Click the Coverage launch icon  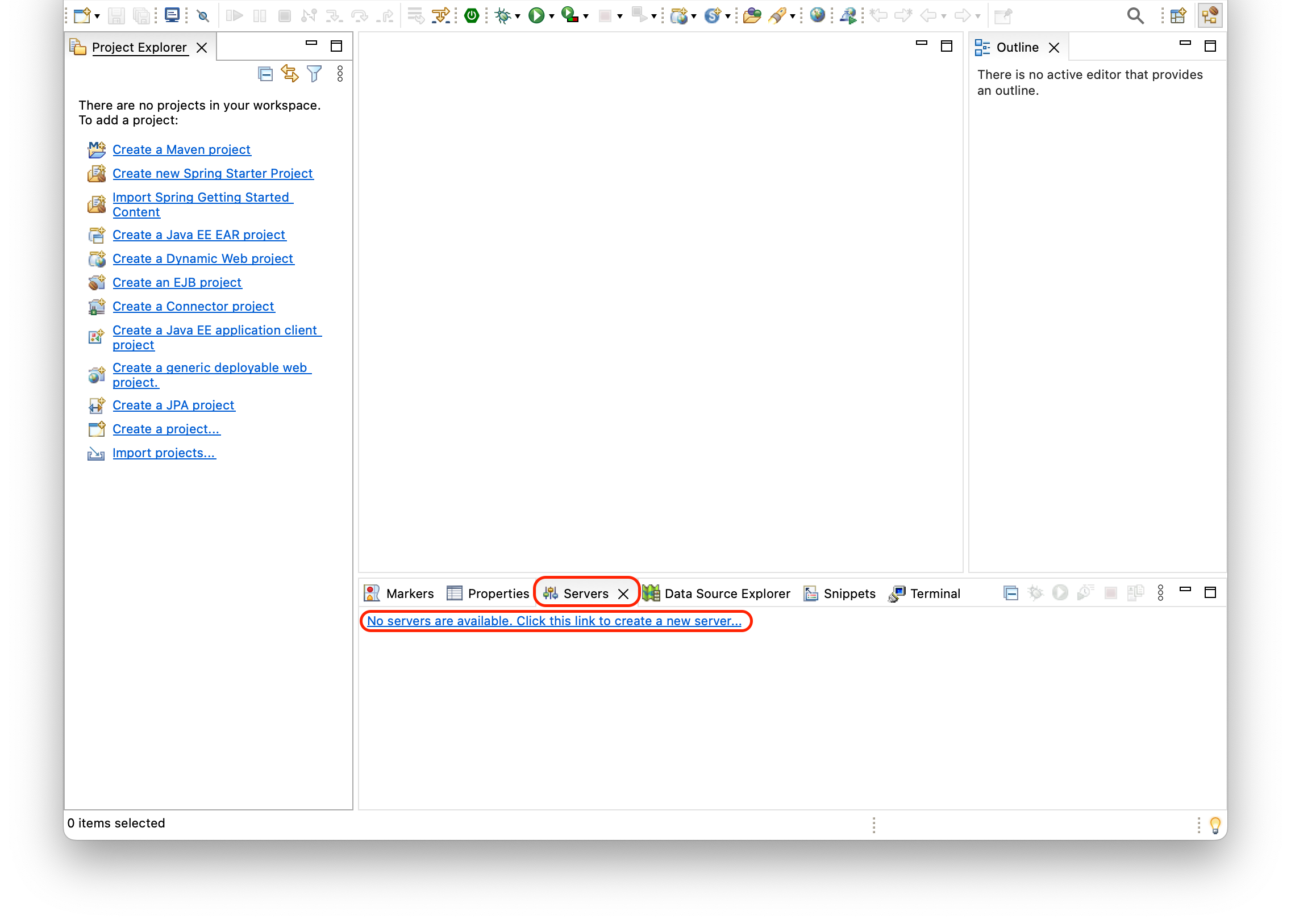tap(570, 15)
